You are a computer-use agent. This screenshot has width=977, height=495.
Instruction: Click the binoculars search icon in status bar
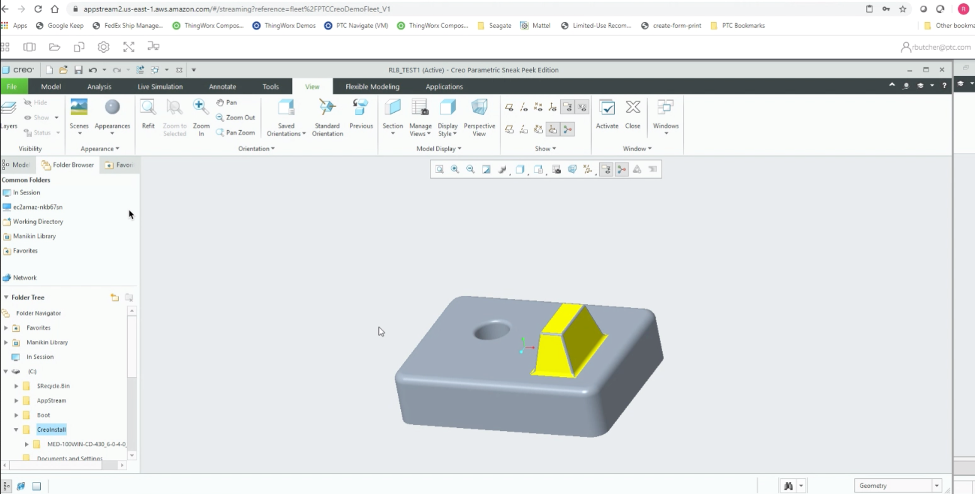pyautogui.click(x=788, y=486)
